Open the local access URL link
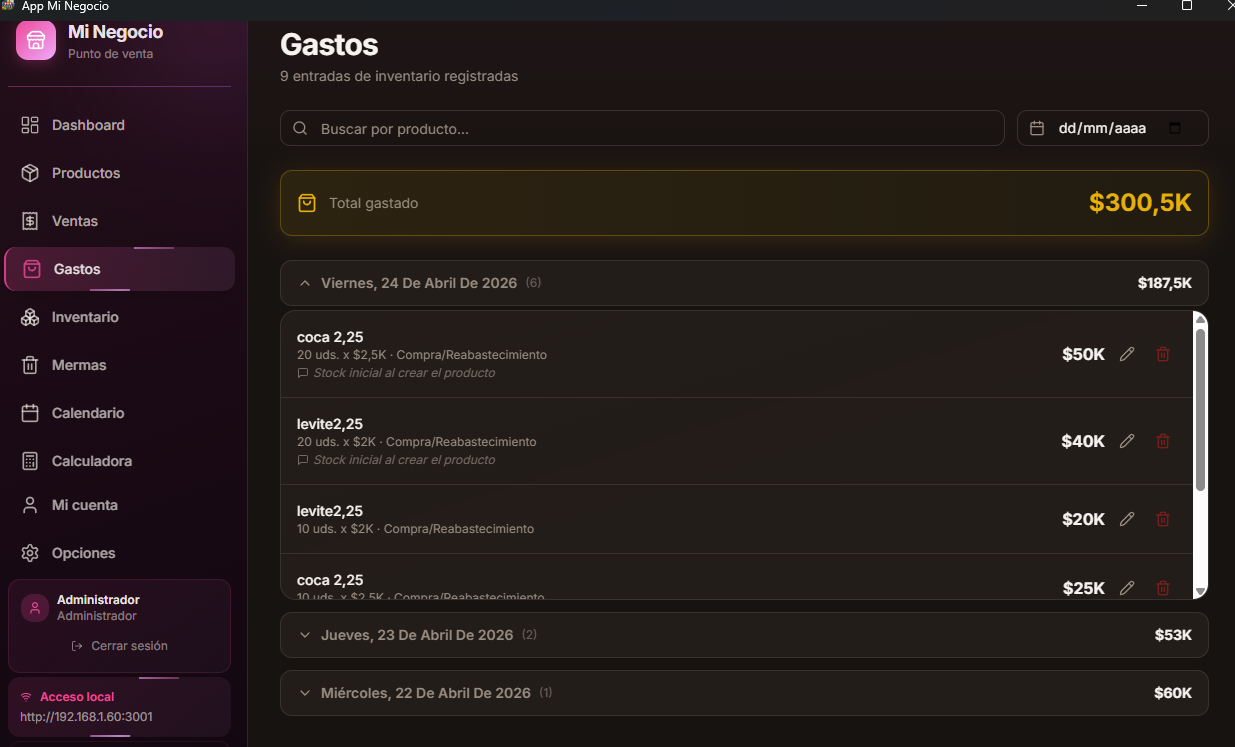1235x747 pixels. (x=86, y=717)
